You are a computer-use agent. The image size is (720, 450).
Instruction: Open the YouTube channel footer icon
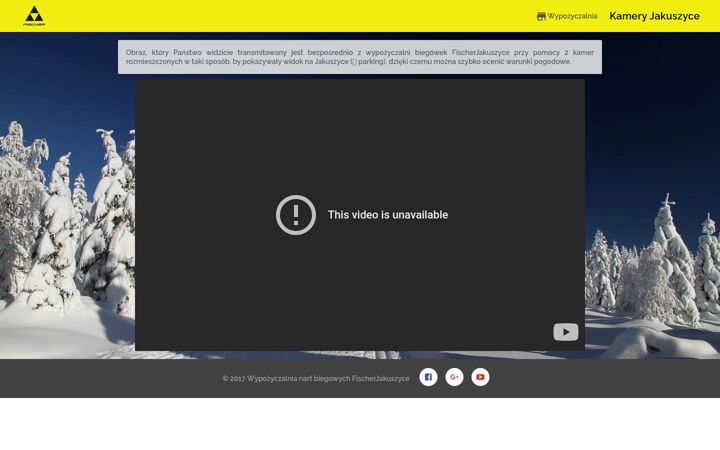[x=480, y=377]
